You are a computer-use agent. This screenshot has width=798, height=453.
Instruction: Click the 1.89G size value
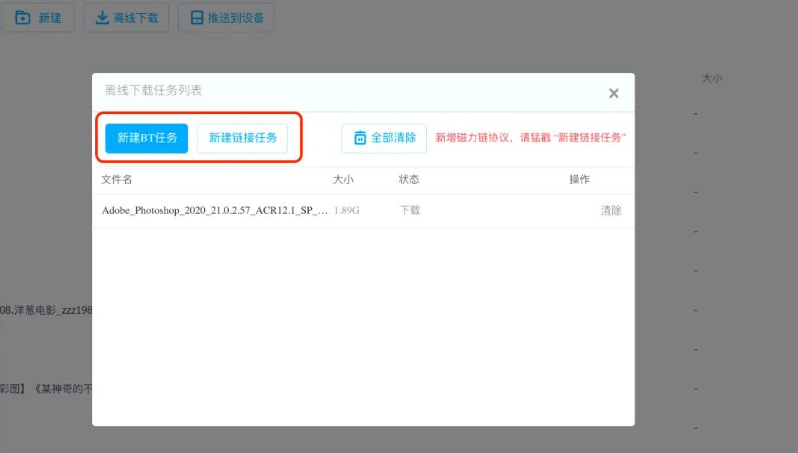click(x=347, y=210)
